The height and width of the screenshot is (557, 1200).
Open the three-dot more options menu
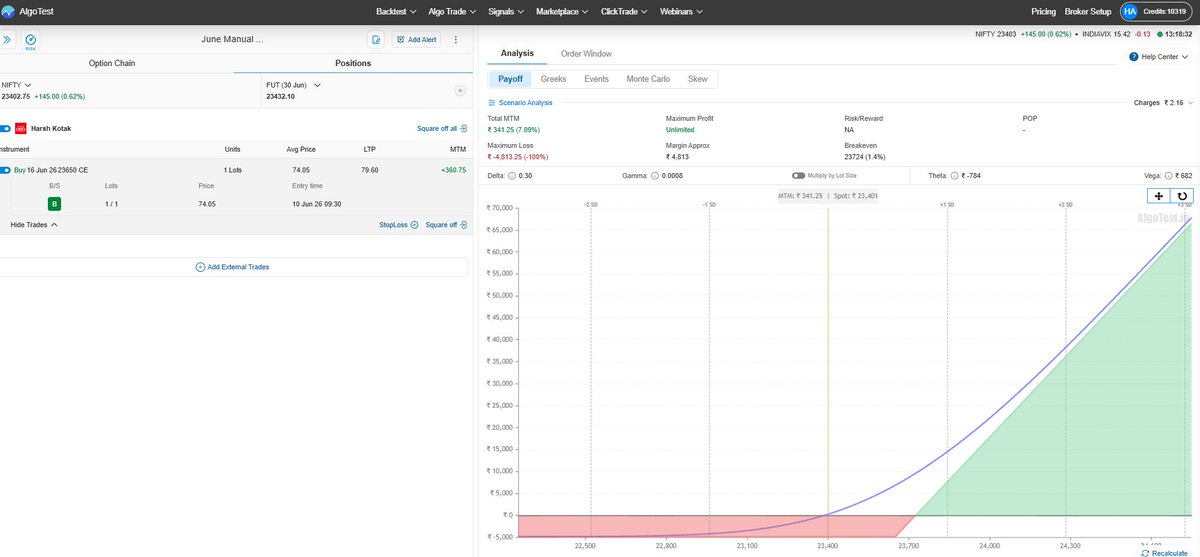tap(456, 40)
